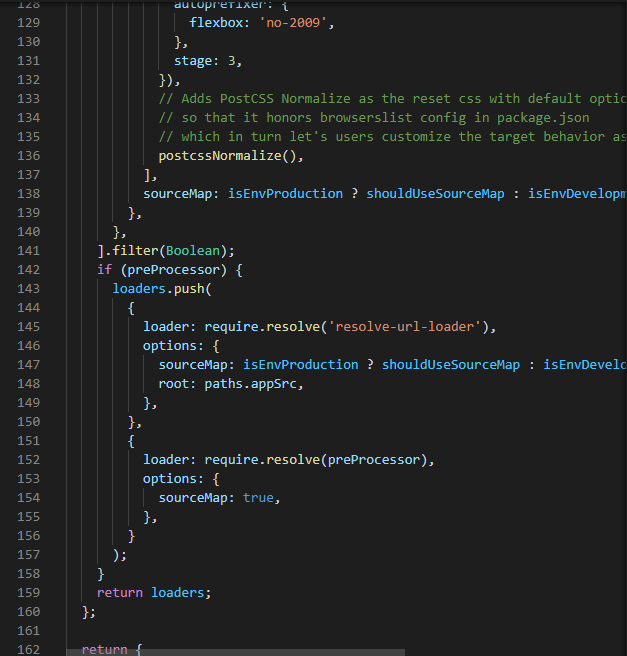Click the root property on line 148
This screenshot has width=627, height=656.
(x=173, y=384)
